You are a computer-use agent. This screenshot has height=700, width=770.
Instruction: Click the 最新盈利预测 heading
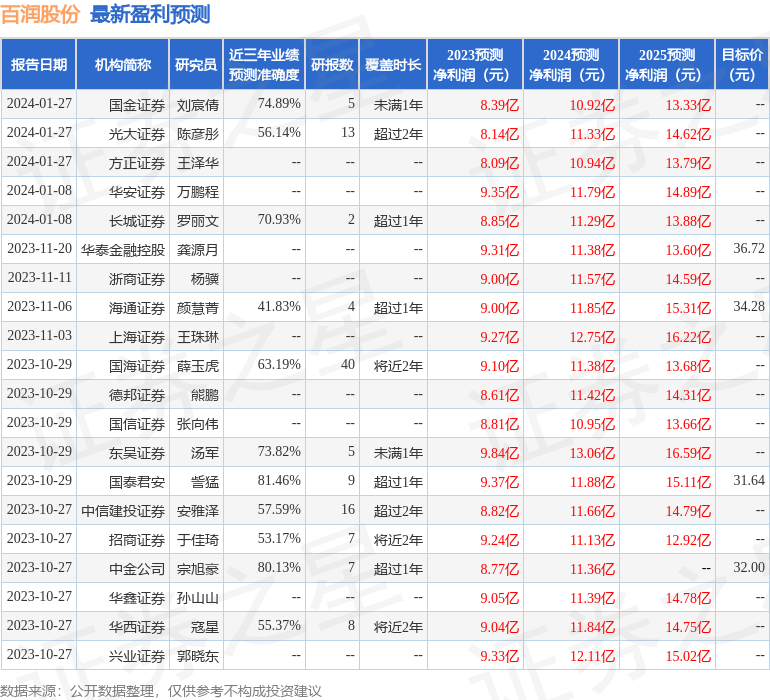pos(150,14)
